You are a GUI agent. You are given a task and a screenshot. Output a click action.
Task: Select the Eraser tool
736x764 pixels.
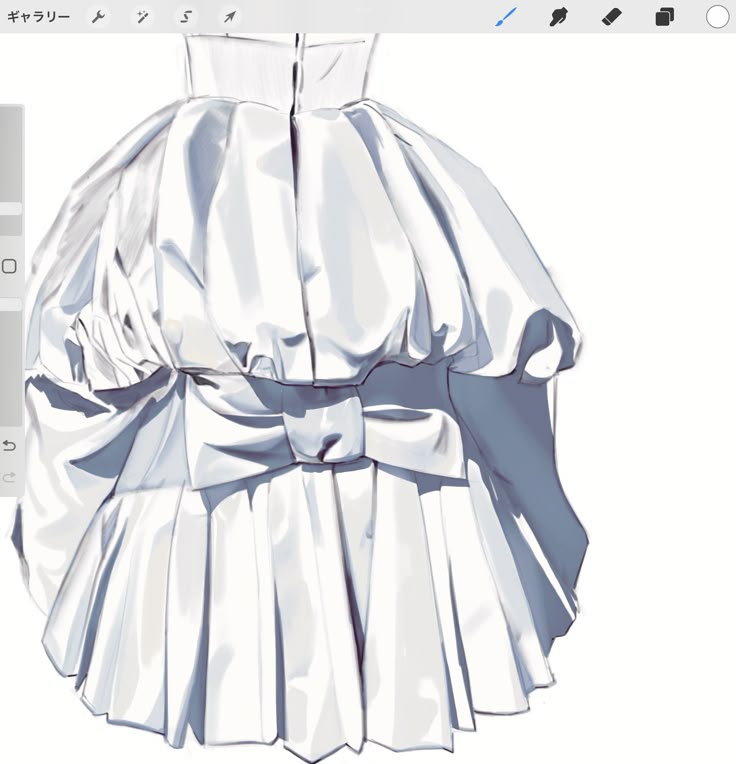click(612, 17)
